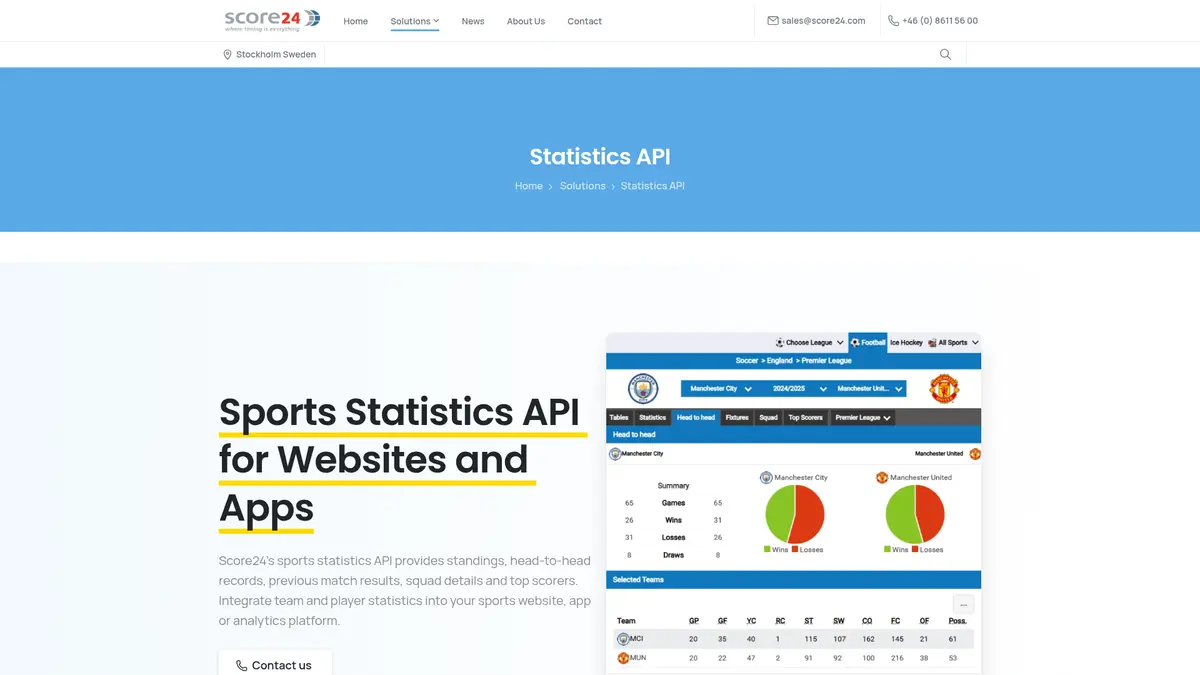1200x675 pixels.
Task: Click the Stockholm Sweden location text
Action: coord(276,54)
